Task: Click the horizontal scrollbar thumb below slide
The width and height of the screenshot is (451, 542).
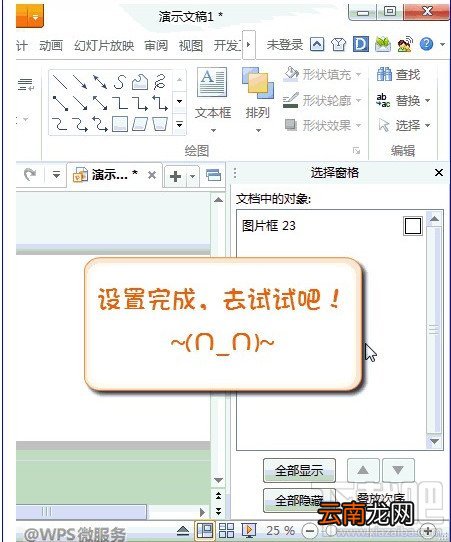Action: 81,511
